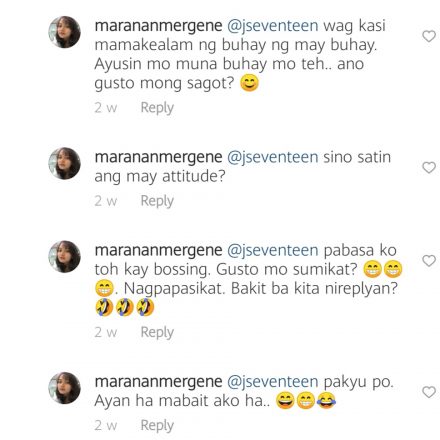Screen dimensions: 440x440
Task: Like the 'sino satin ang may attitude' comment
Action: click(x=429, y=167)
